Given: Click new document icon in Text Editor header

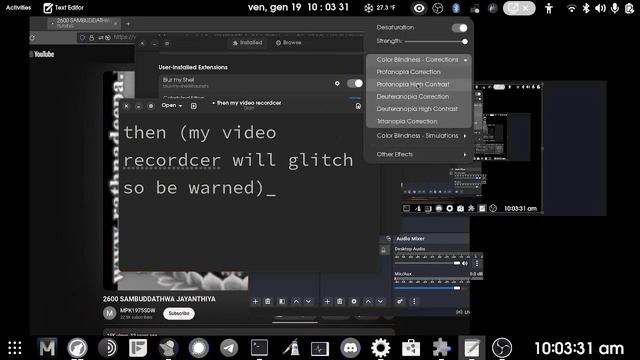Looking at the screenshot, I should tap(193, 106).
